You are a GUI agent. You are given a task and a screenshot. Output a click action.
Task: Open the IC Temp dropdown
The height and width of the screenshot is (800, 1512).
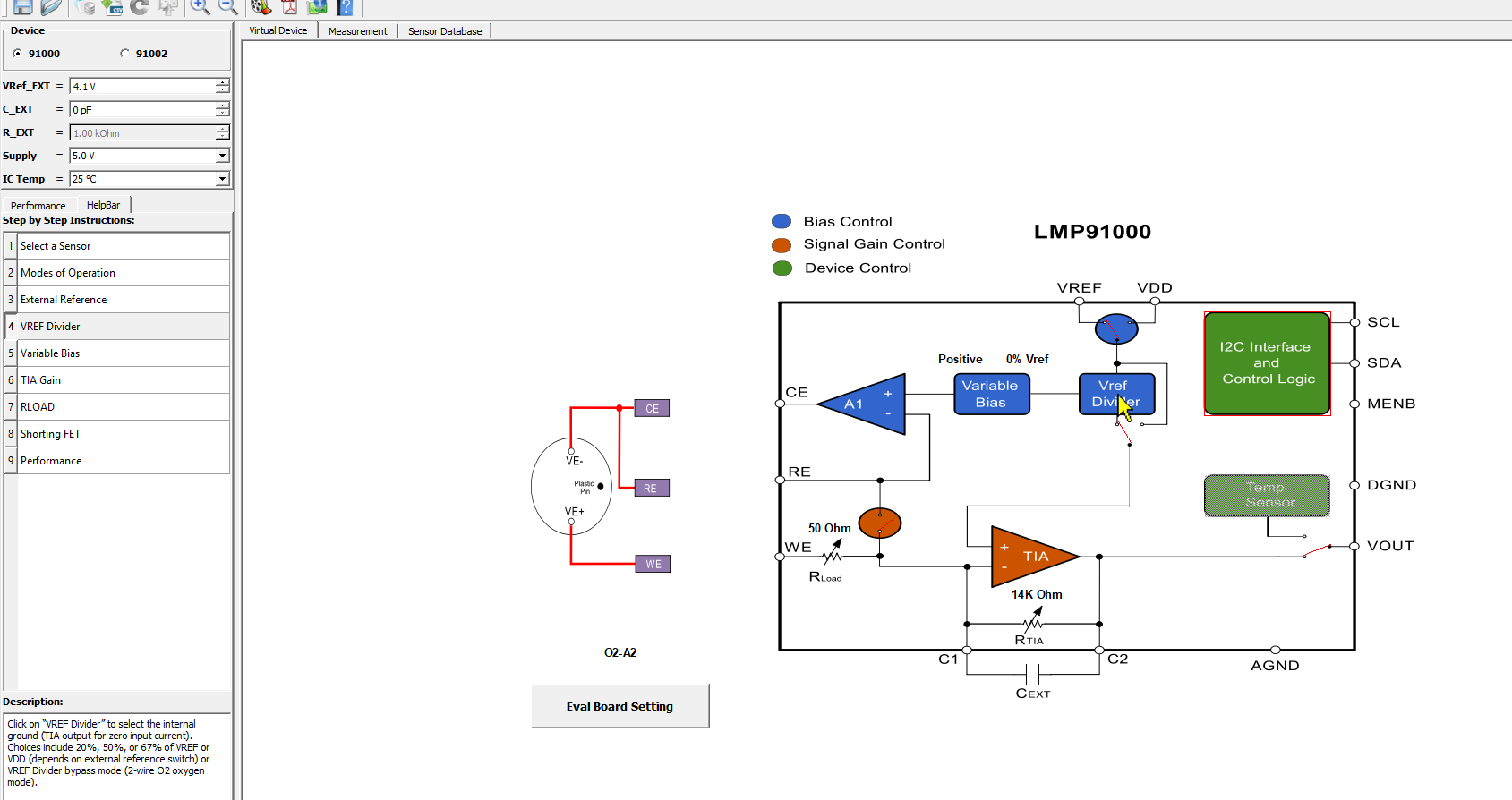222,179
